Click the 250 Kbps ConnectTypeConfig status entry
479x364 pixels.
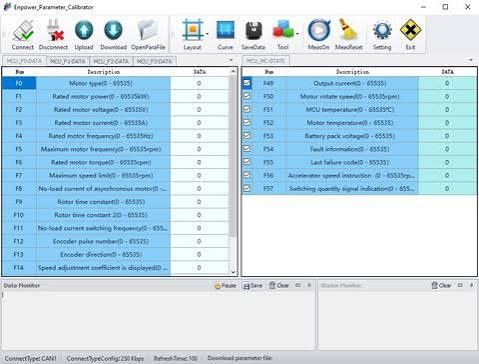coord(105,359)
